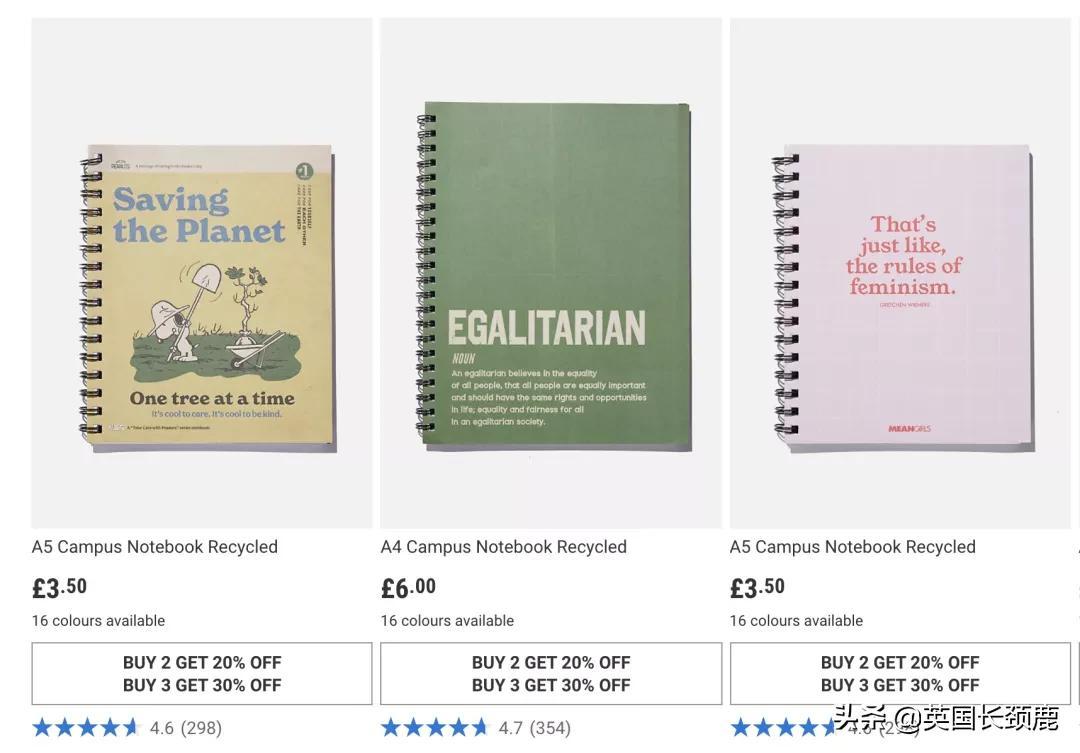Open the Saving the Planet notebook image
1080x753 pixels.
(202, 273)
